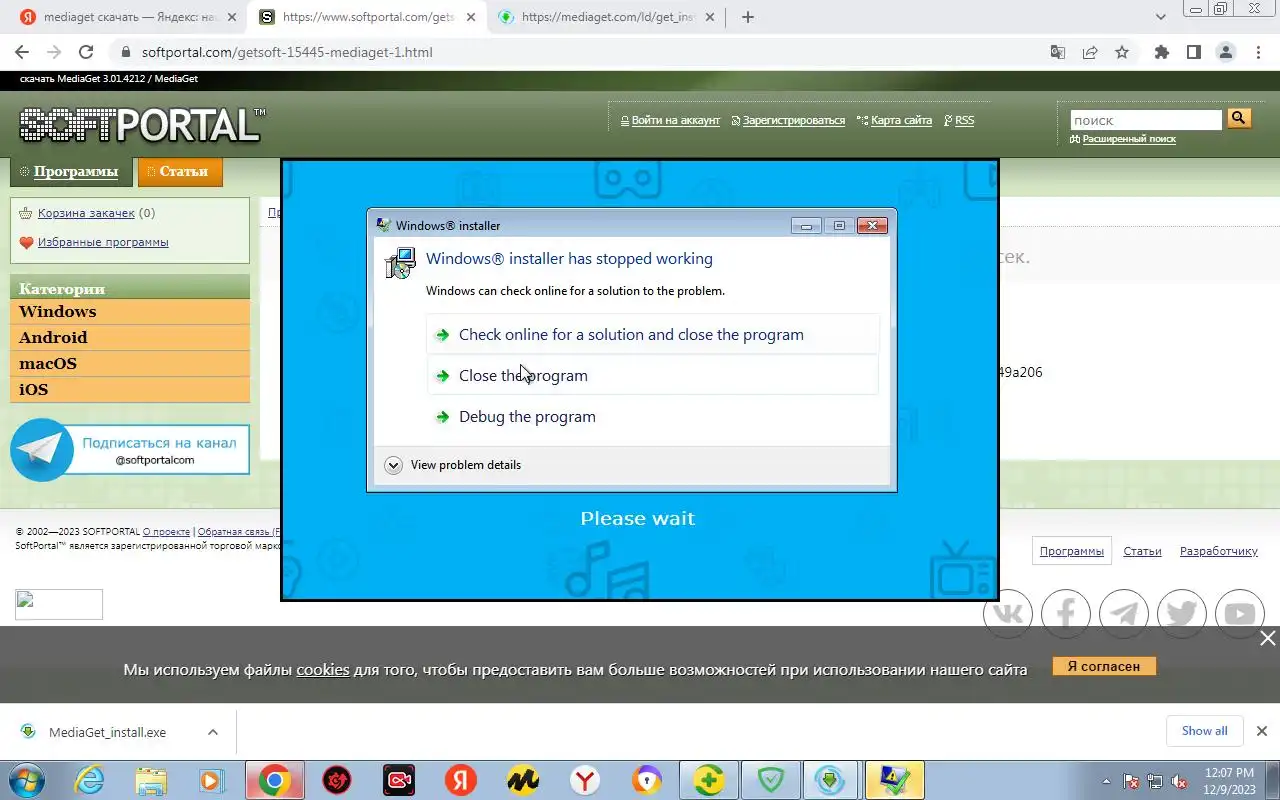Close the downloads bar

1262,731
